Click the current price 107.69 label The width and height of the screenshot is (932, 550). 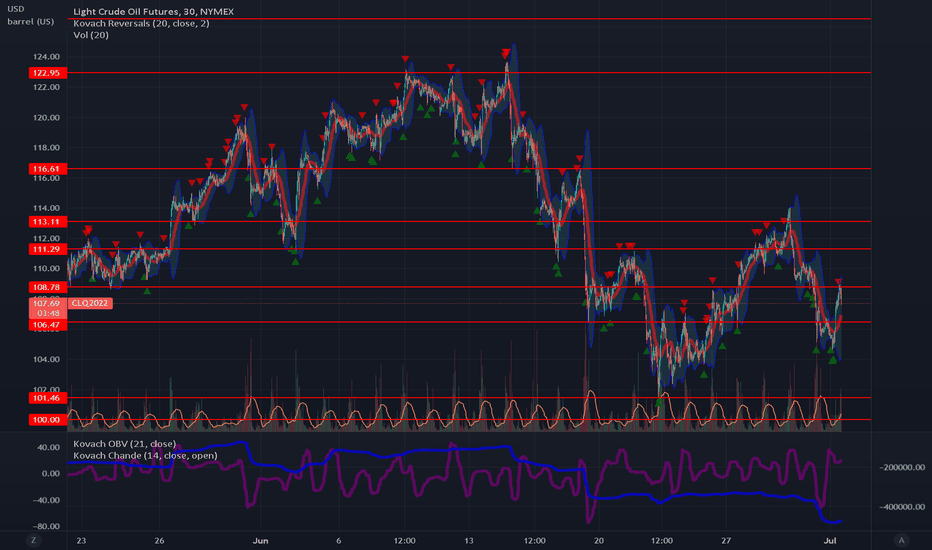point(46,303)
